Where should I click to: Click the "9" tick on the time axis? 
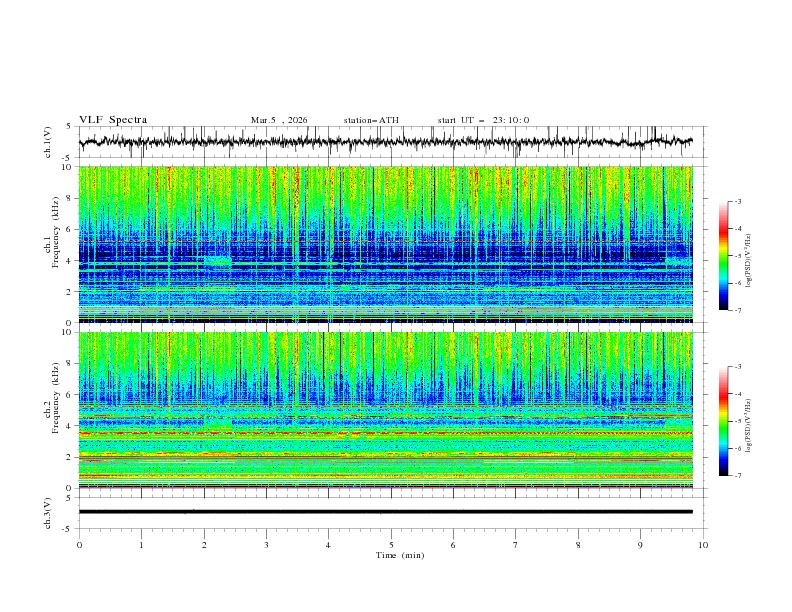click(x=640, y=545)
